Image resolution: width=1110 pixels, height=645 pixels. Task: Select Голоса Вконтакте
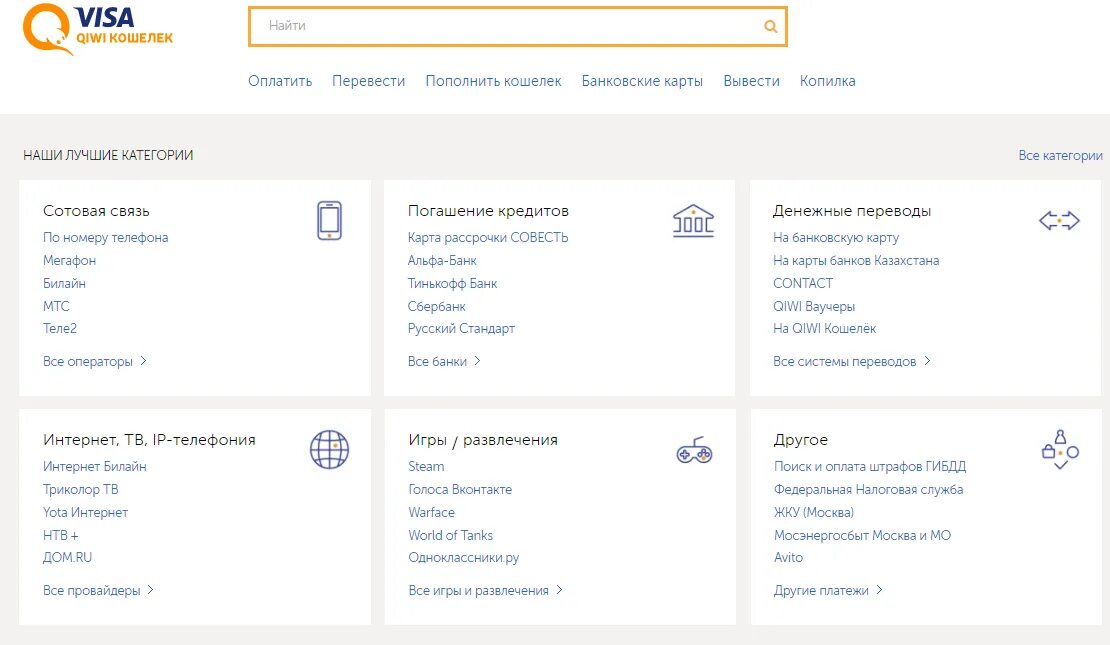pos(460,489)
